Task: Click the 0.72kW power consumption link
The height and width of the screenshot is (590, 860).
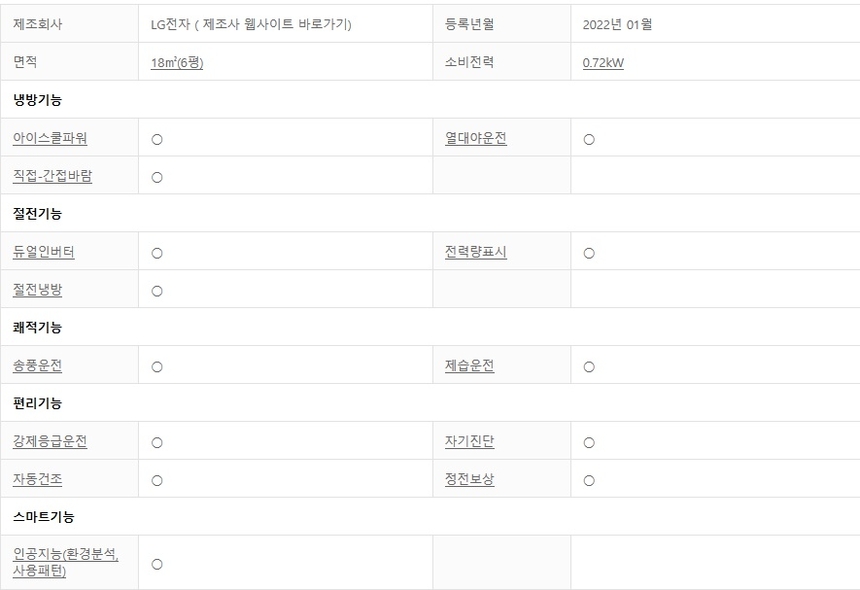Action: click(603, 63)
